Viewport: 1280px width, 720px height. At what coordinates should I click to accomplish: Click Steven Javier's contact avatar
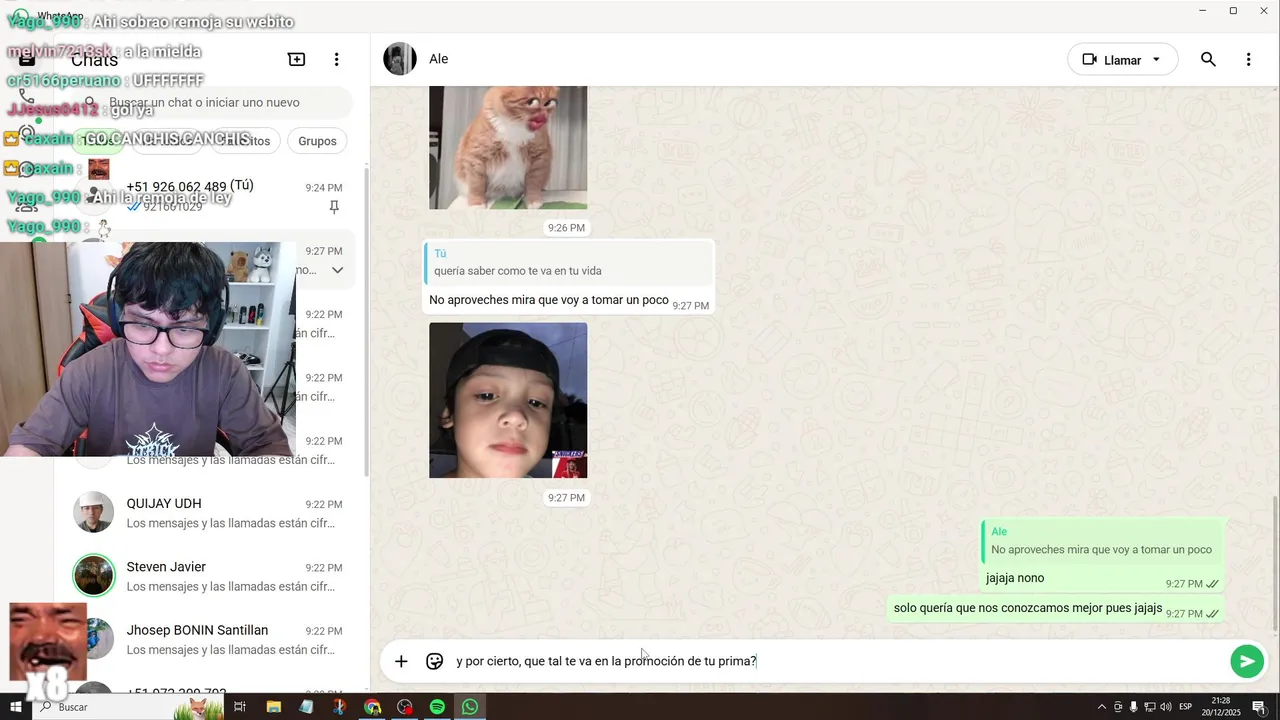93,575
